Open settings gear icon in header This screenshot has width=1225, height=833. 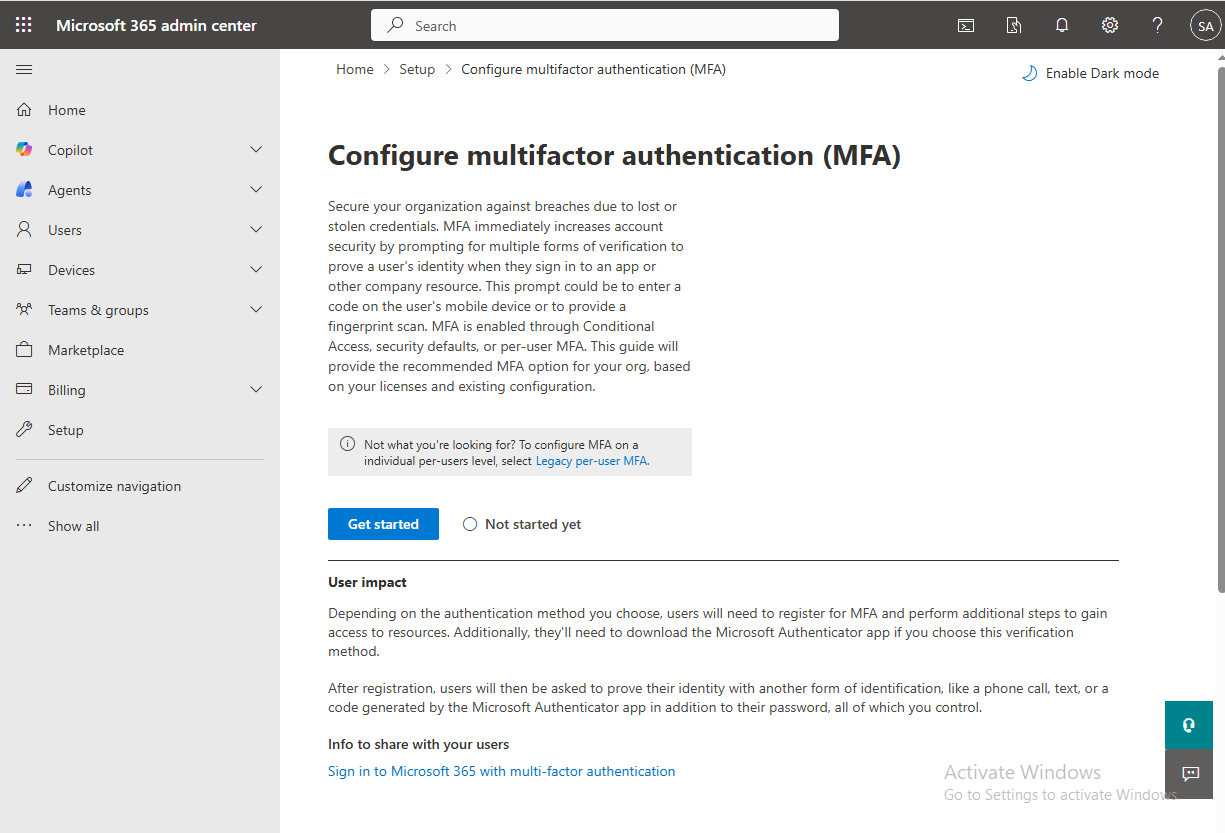coord(1110,26)
